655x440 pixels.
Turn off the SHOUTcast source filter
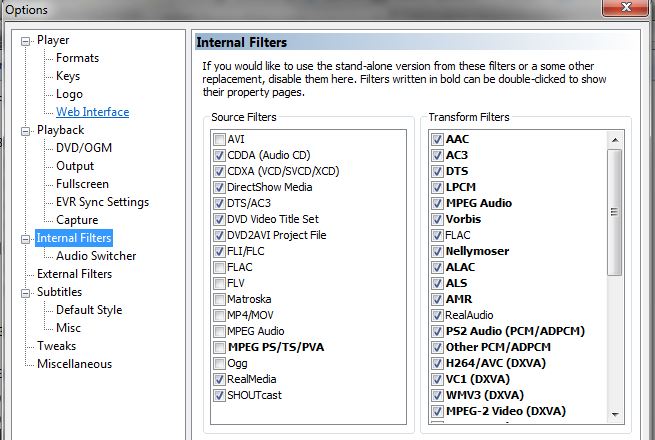pos(219,395)
